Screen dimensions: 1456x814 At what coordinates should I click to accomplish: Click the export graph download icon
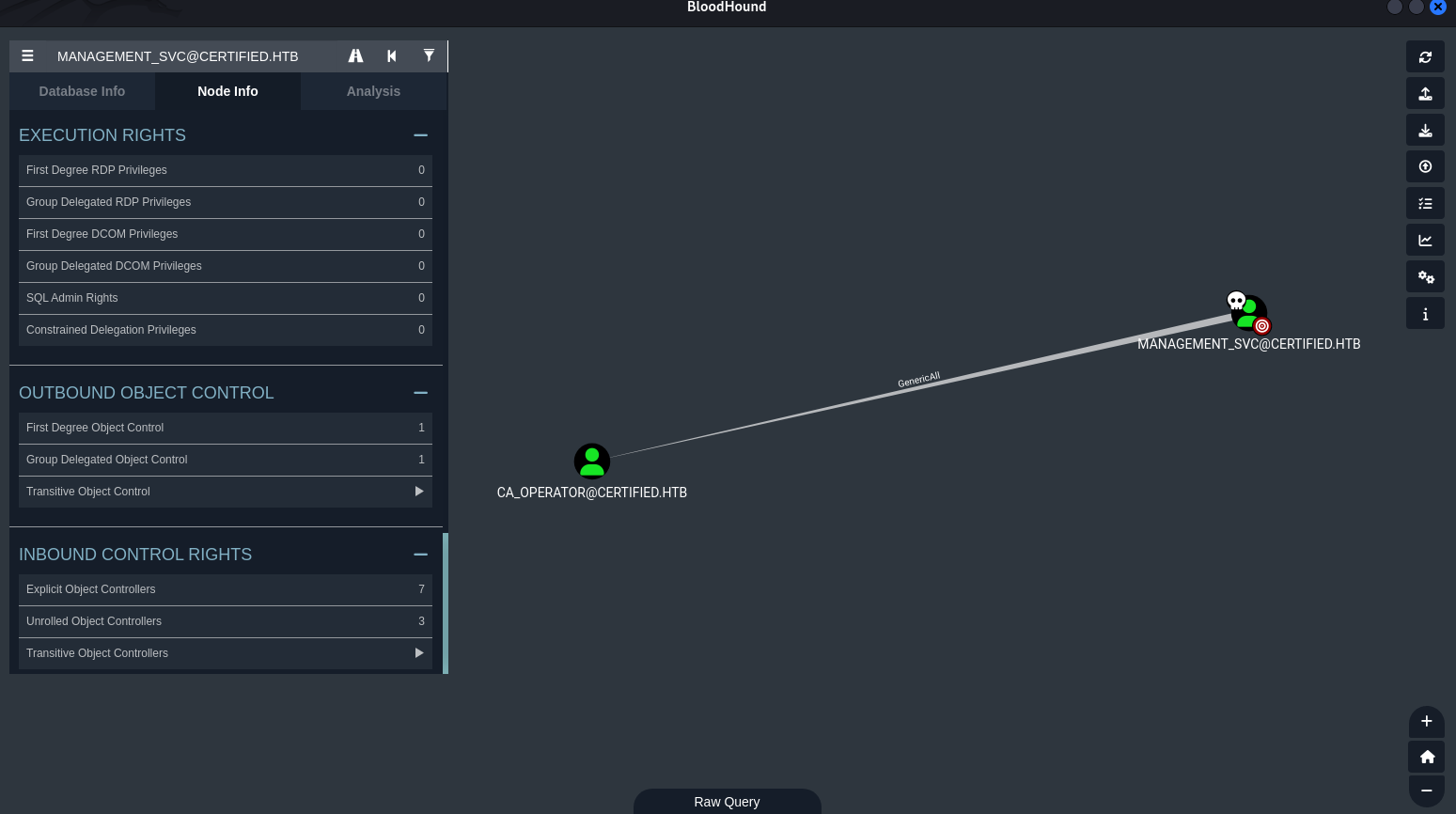pos(1425,131)
